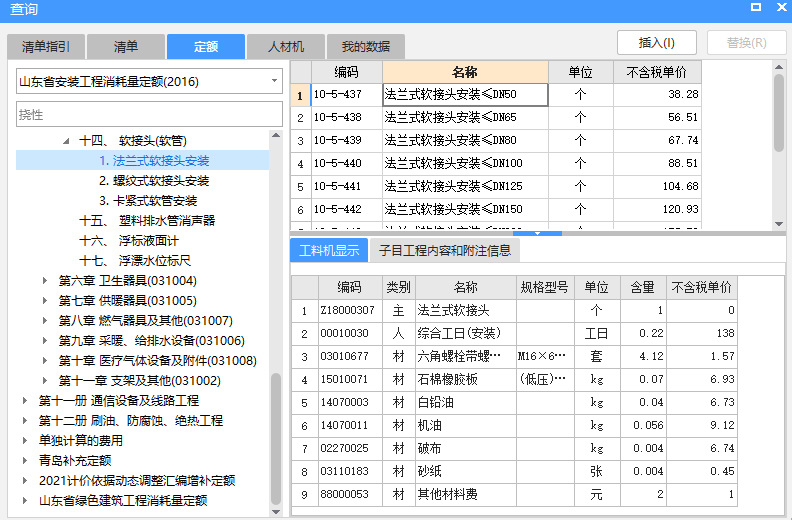
Task: Click the 含量 column header
Action: tap(643, 288)
